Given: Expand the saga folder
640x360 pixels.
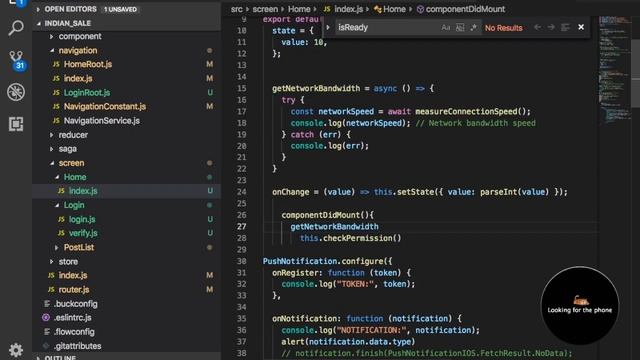Looking at the screenshot, I should coord(51,149).
